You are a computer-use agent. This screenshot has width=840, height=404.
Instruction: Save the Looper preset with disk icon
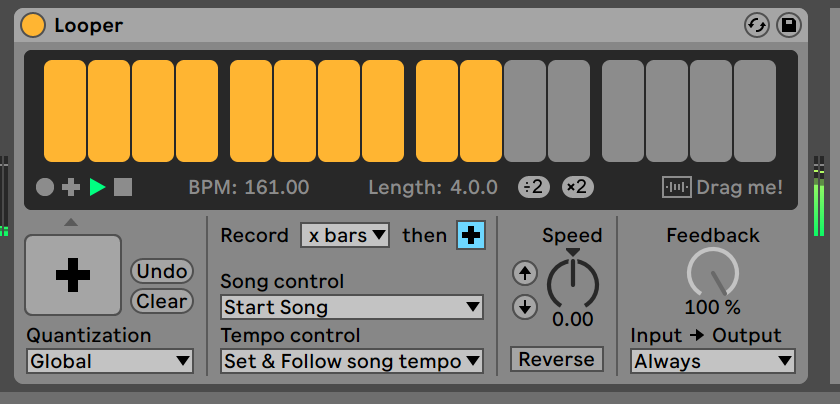coord(789,25)
